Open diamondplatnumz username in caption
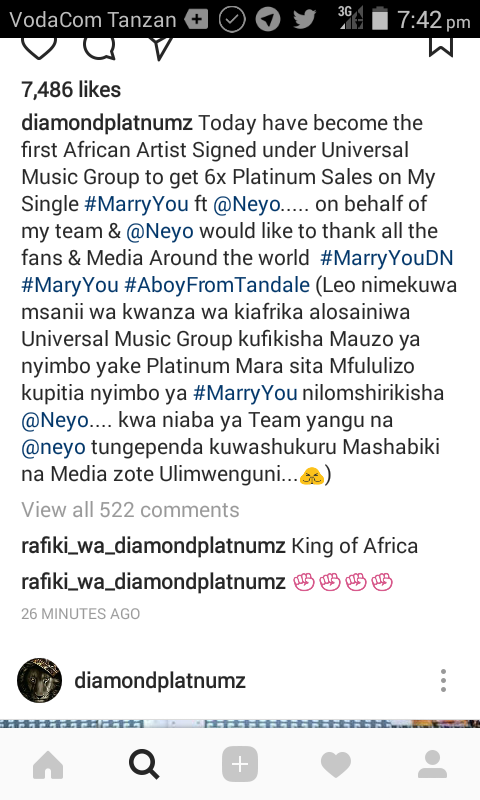The image size is (480, 800). click(x=107, y=123)
